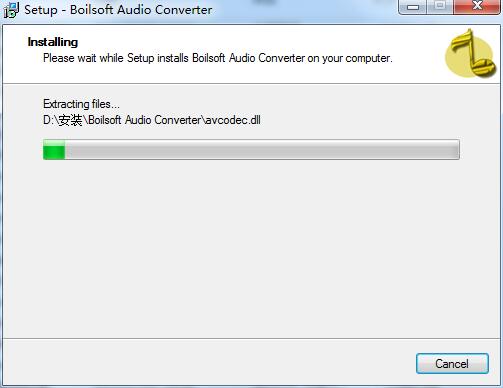The image size is (503, 388).
Task: Click the "Setup - Boilsoft Audio Converter" title text
Action: point(118,10)
